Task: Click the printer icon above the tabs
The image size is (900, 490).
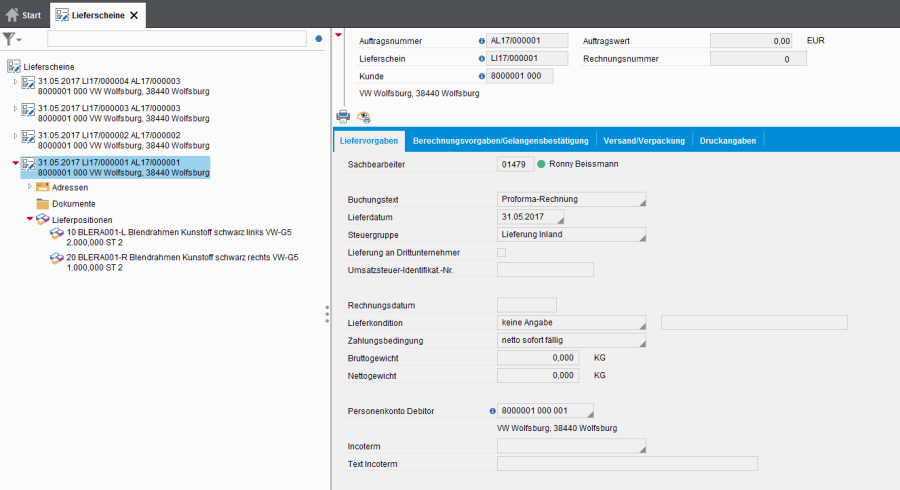Action: coord(343,116)
